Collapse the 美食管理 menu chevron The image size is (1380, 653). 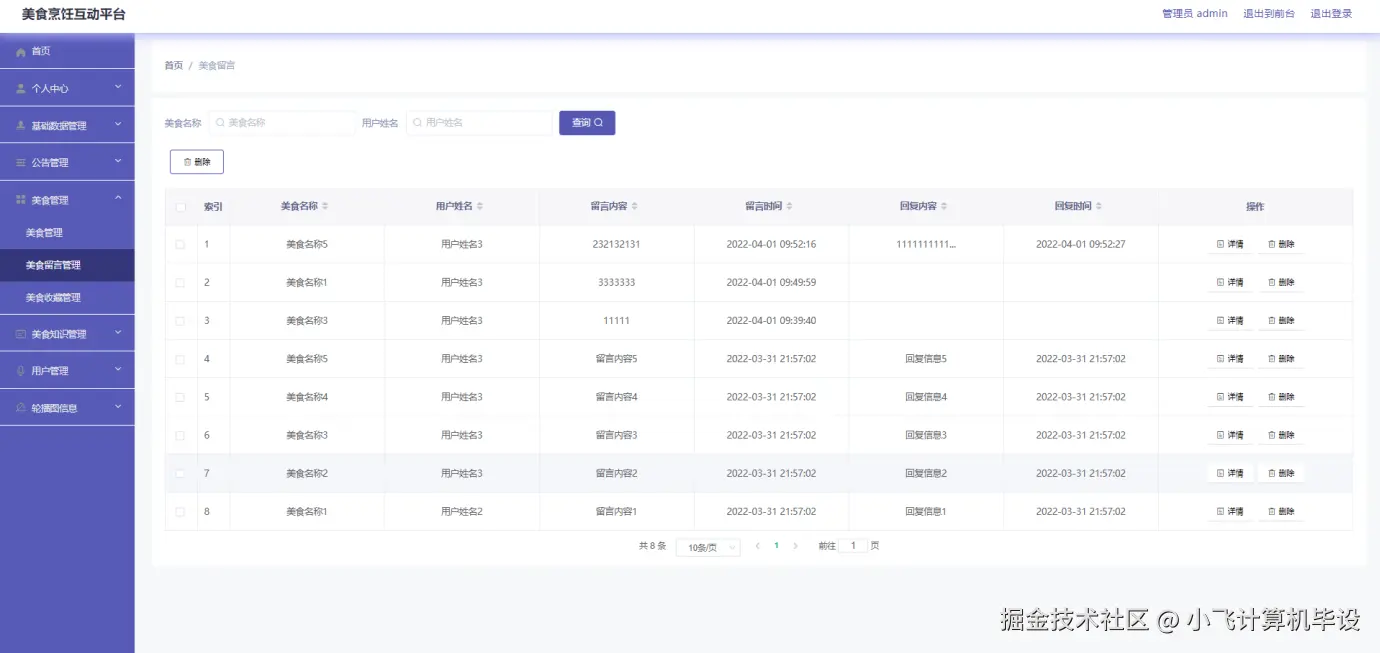point(118,198)
